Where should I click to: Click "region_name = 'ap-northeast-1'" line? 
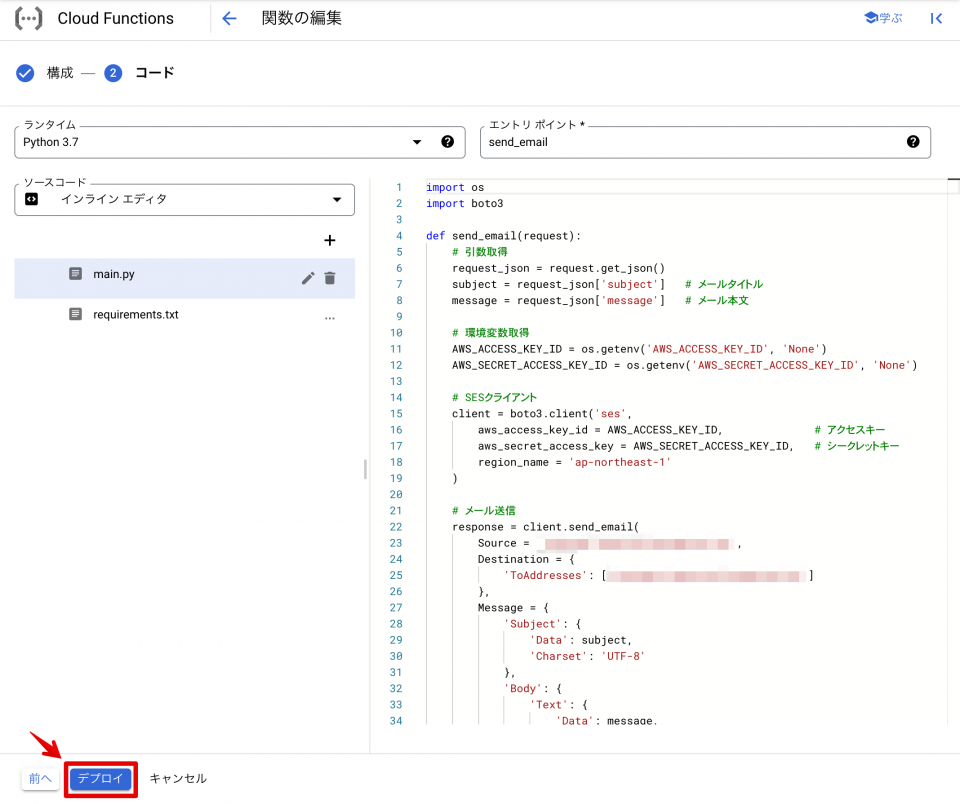tap(574, 462)
